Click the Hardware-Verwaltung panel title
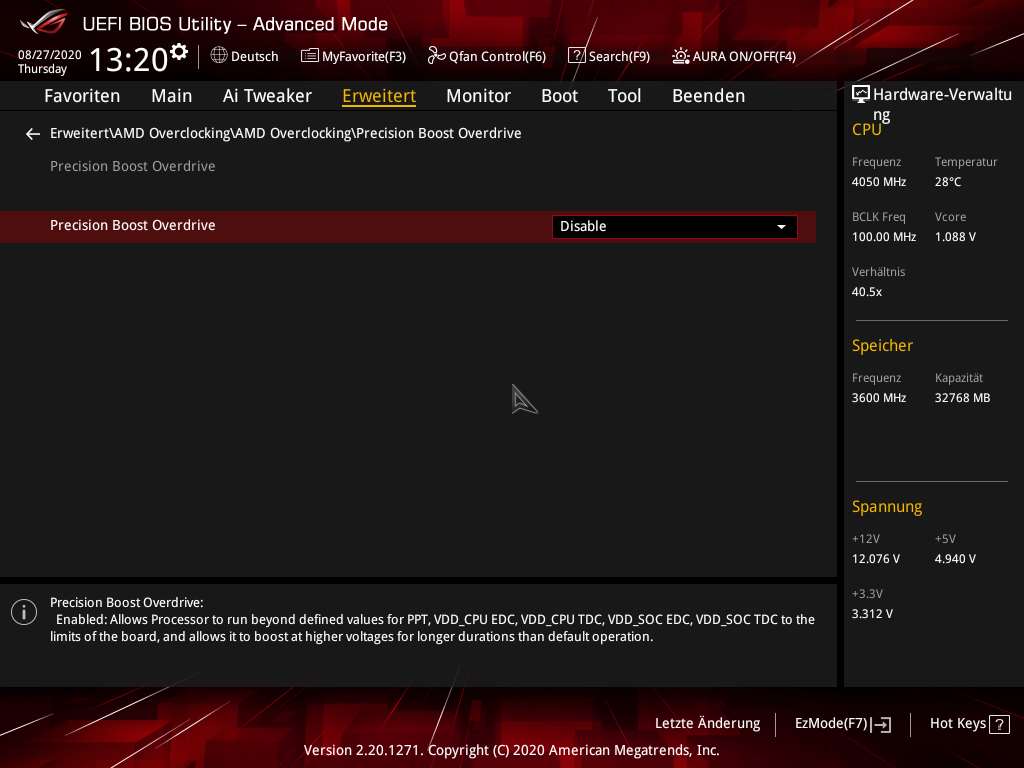The height and width of the screenshot is (768, 1024). tap(942, 104)
